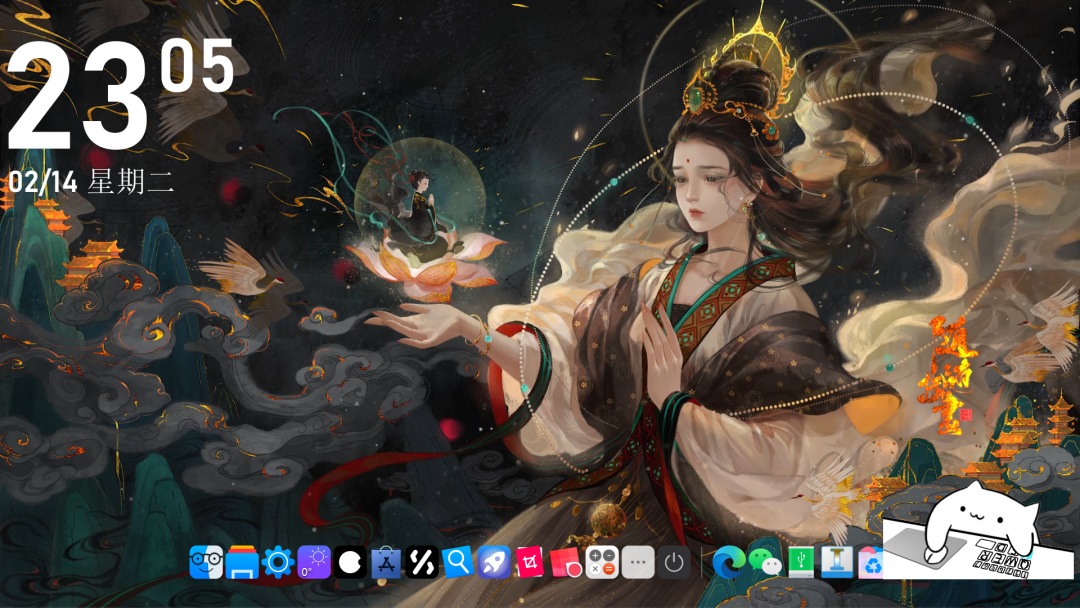Open Microsoft Edge browser from dock
Image resolution: width=1080 pixels, height=608 pixels.
[x=729, y=562]
